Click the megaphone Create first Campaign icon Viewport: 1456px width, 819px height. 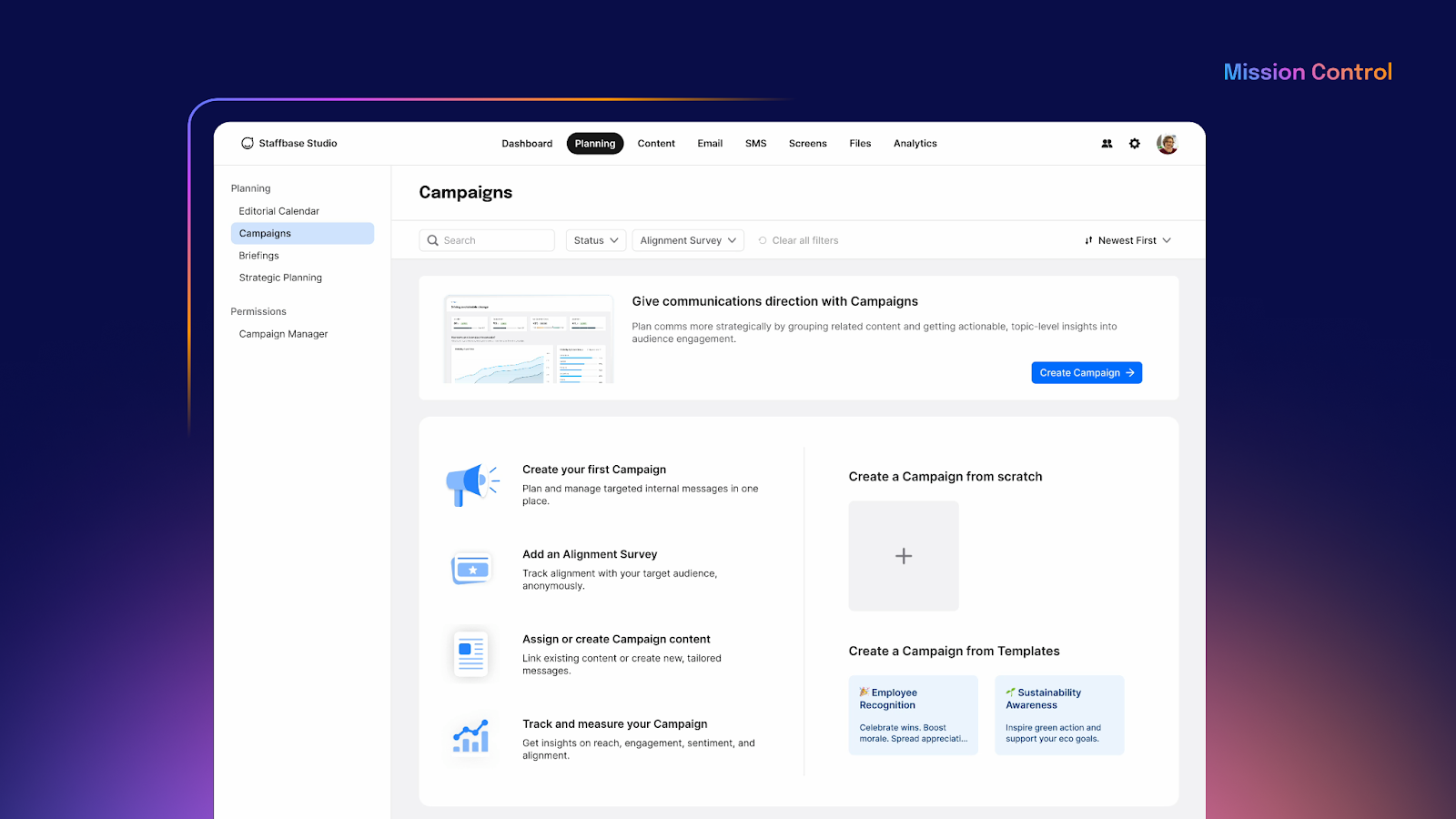pos(471,483)
